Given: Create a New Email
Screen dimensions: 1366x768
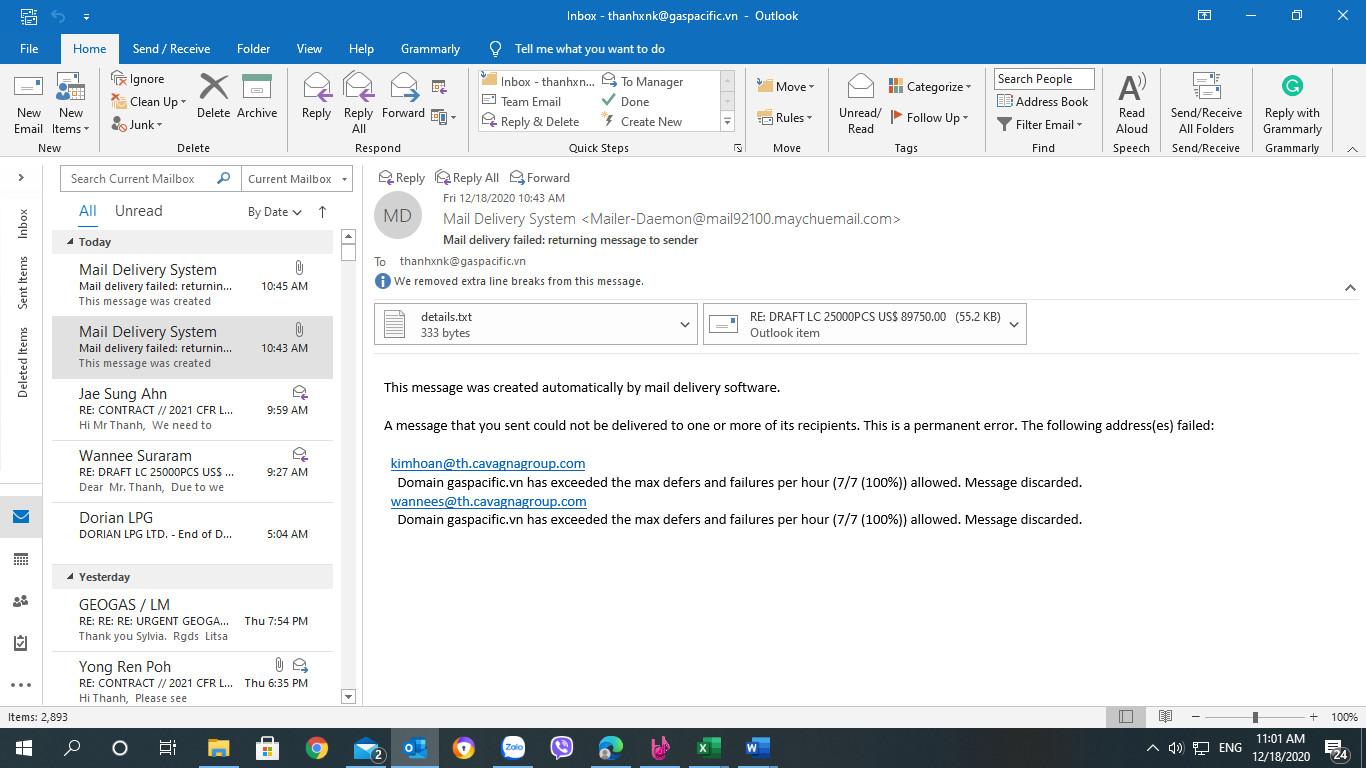Looking at the screenshot, I should click(x=28, y=104).
